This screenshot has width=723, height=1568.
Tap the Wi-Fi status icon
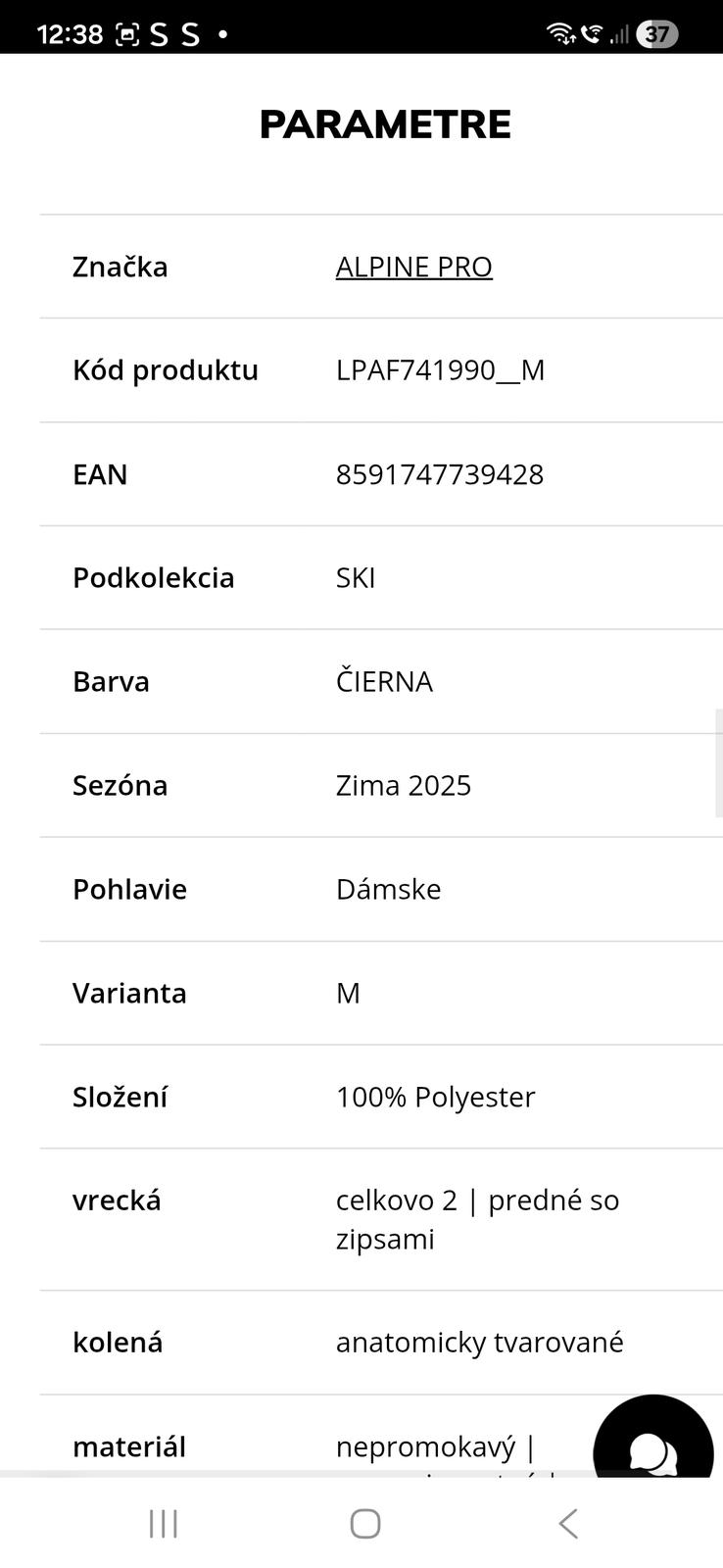(x=560, y=33)
